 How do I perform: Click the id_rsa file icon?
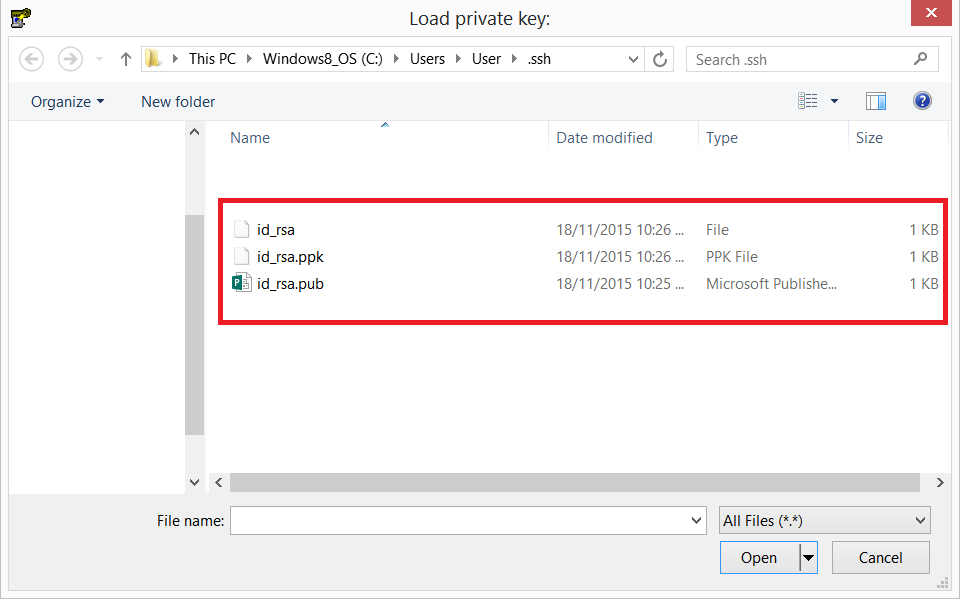(242, 229)
